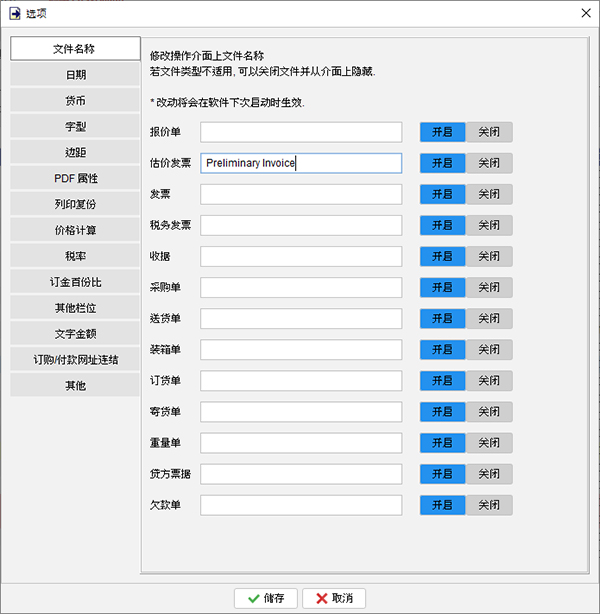The height and width of the screenshot is (614, 600).
Task: Close the 选项 dialog window
Action: 586,13
